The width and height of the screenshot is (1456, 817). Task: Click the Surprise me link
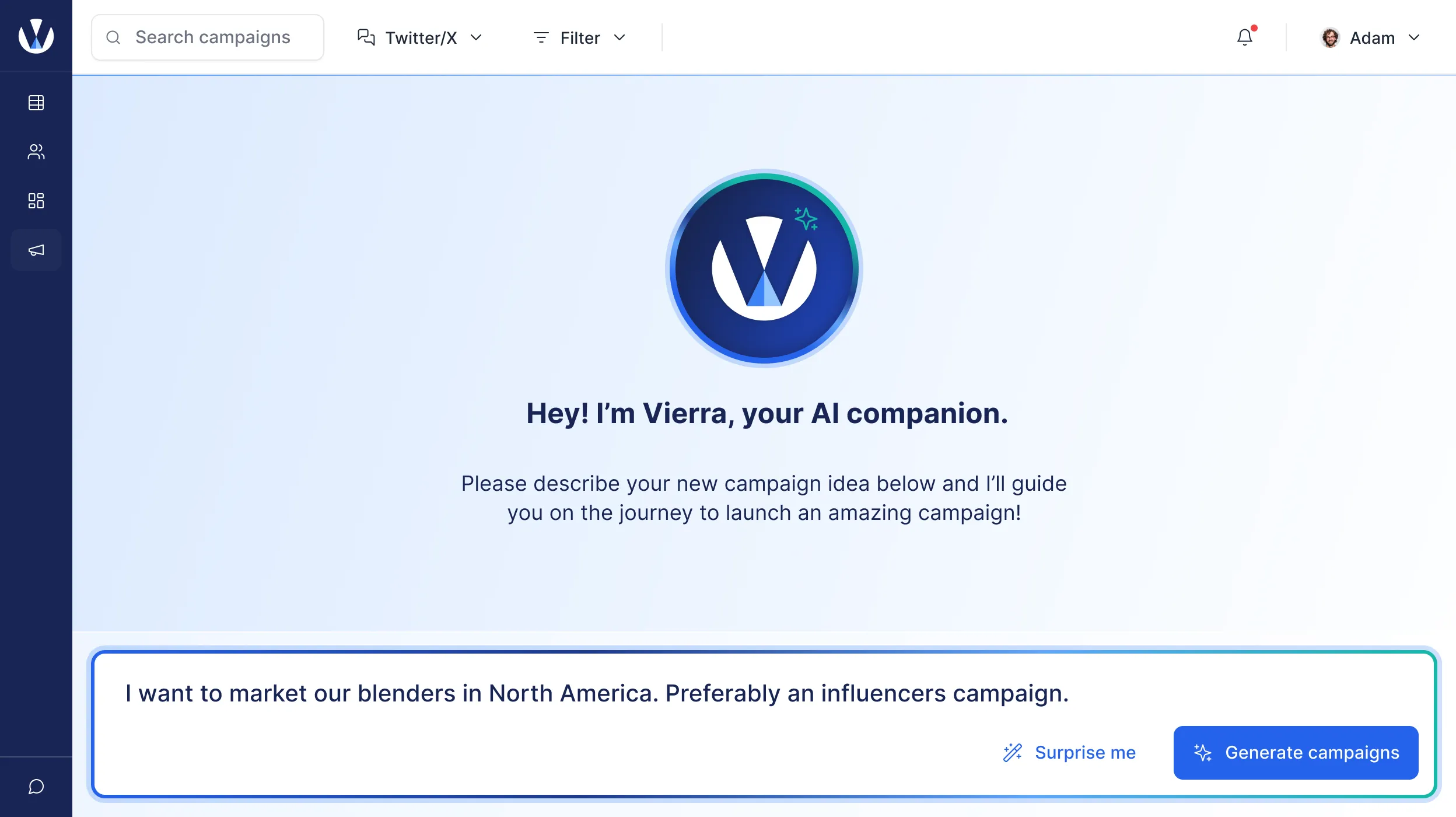click(1085, 752)
